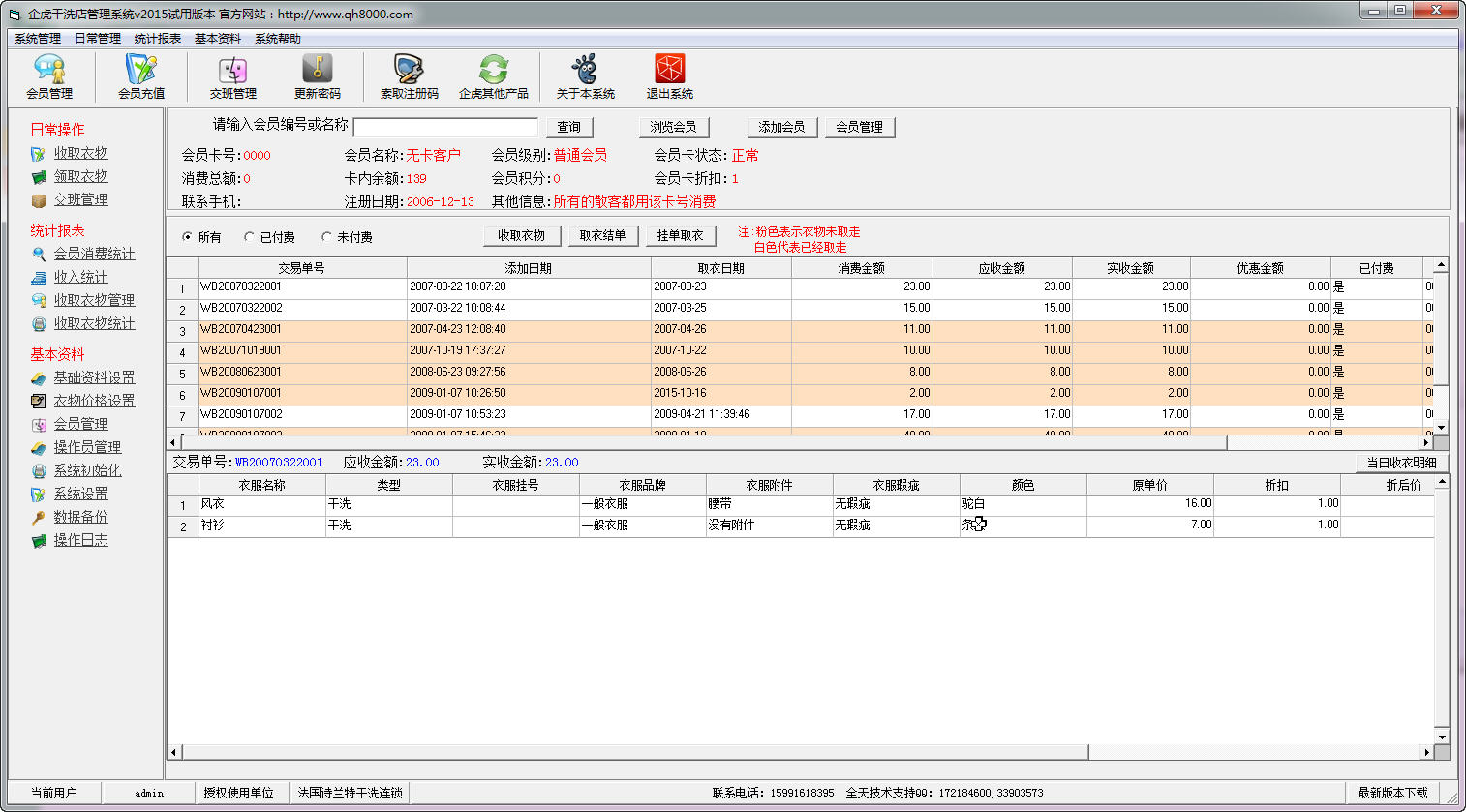Image resolution: width=1466 pixels, height=812 pixels.
Task: Open 企虎其他产品 toolbar icon
Action: [x=494, y=69]
